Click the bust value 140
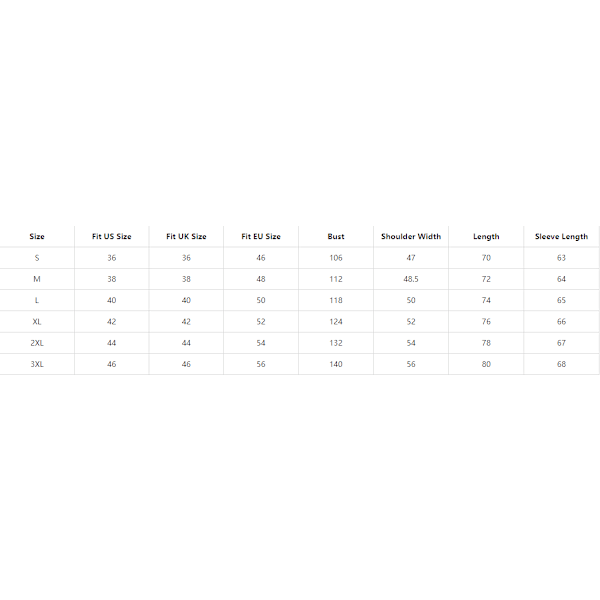This screenshot has width=600, height=600. (336, 364)
